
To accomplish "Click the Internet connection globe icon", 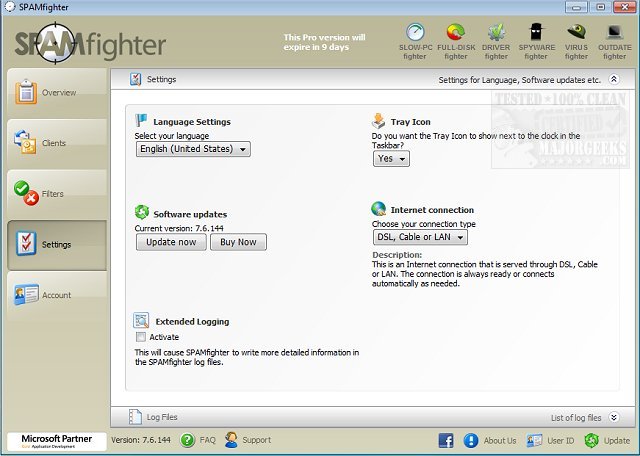I will (378, 209).
